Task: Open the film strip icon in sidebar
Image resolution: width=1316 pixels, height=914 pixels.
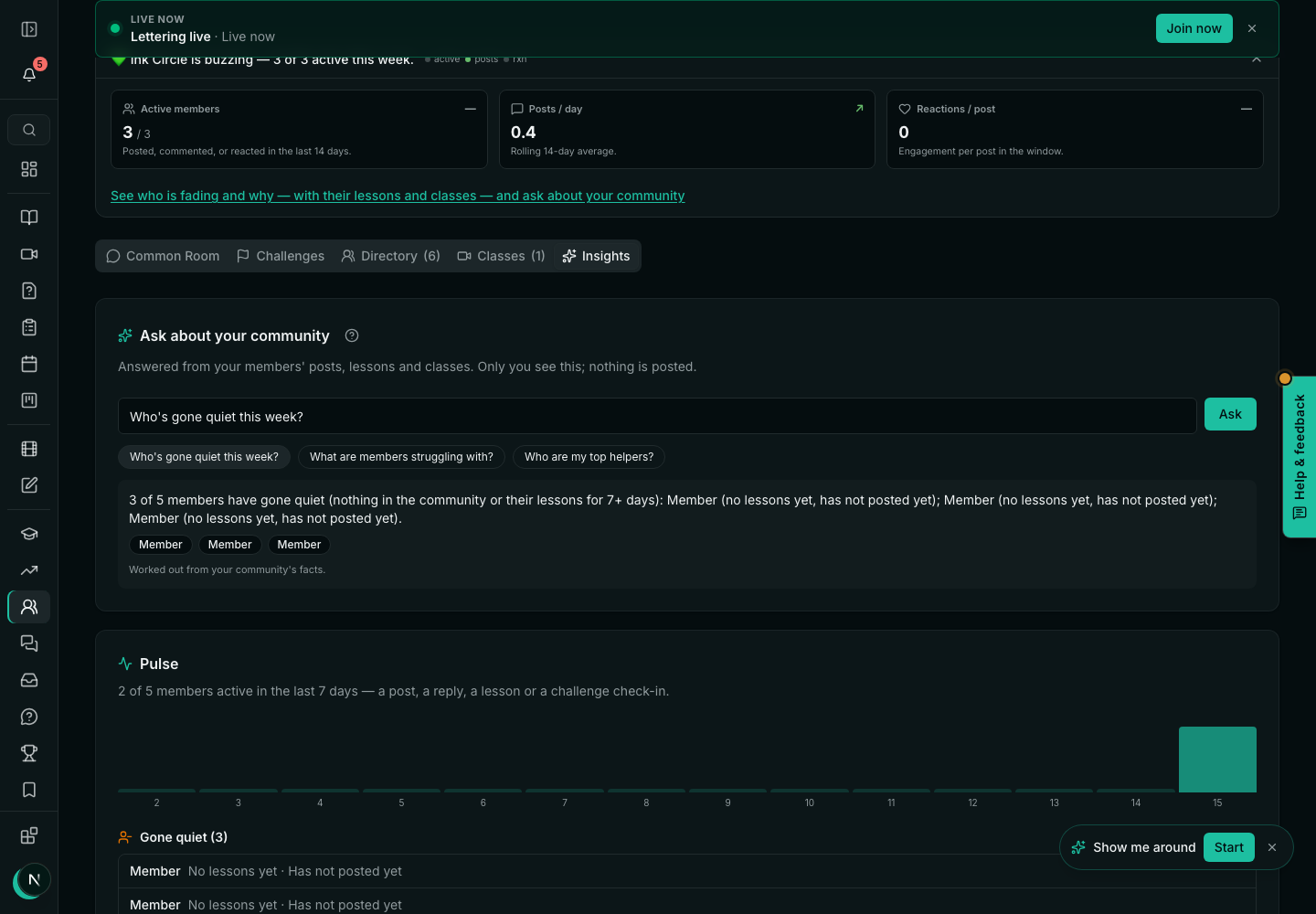Action: click(x=29, y=449)
